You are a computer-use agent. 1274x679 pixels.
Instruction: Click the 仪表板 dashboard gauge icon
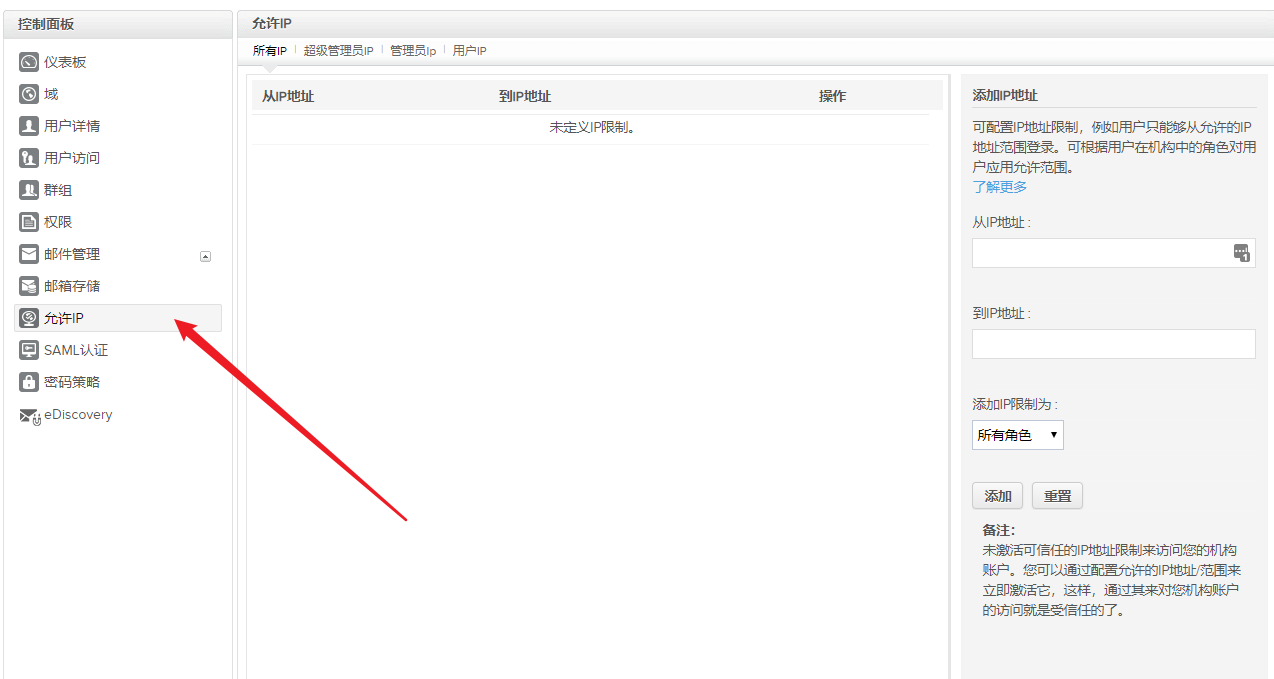pyautogui.click(x=29, y=62)
